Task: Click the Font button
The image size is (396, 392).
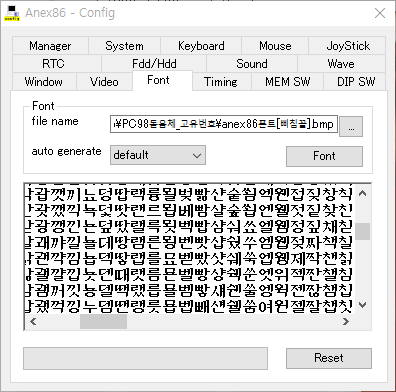Action: point(324,156)
